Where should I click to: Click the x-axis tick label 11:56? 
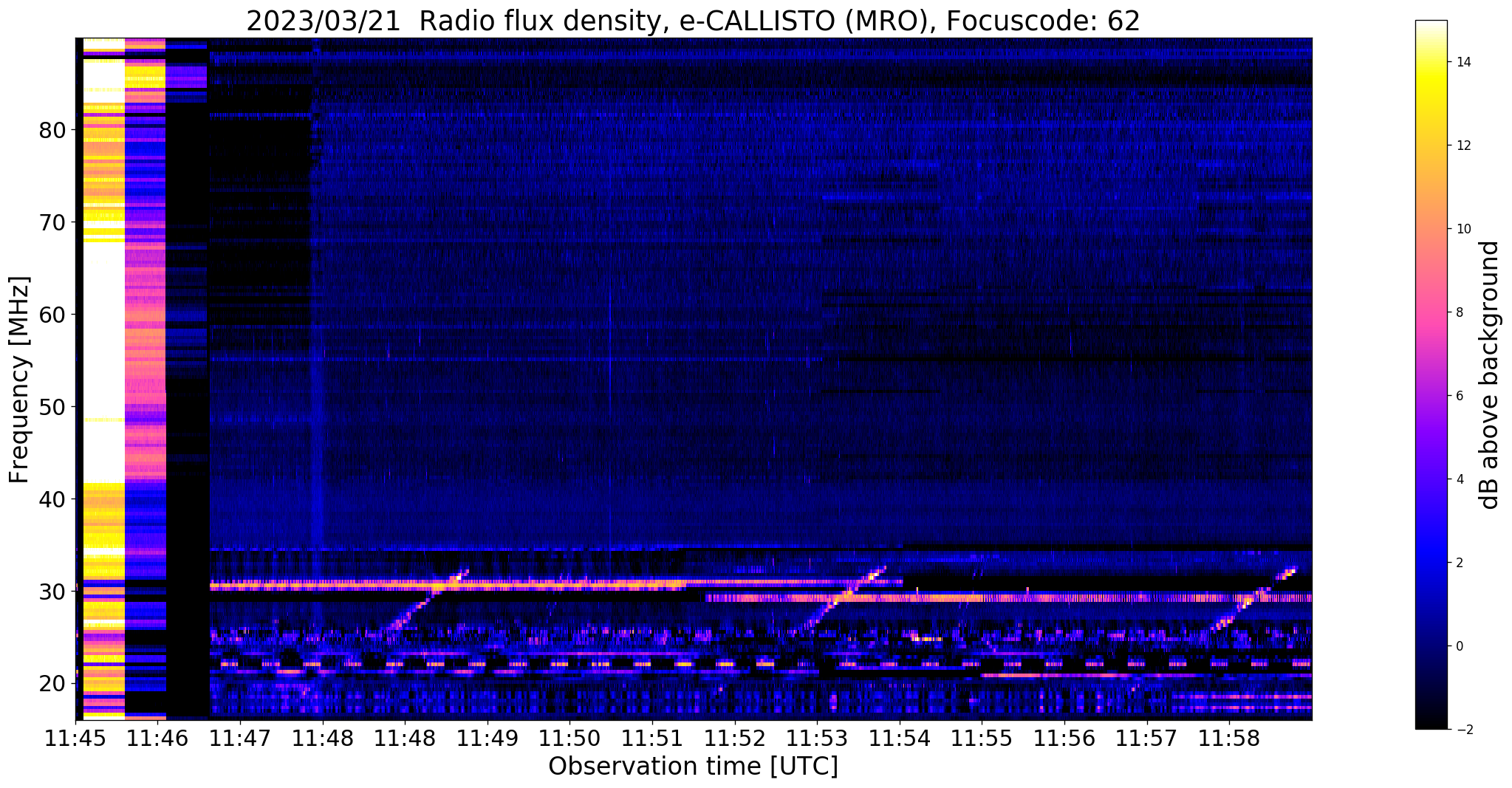1064,738
